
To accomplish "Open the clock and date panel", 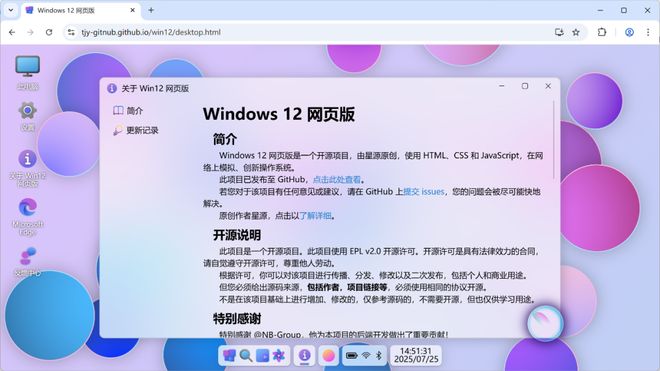I will (416, 355).
